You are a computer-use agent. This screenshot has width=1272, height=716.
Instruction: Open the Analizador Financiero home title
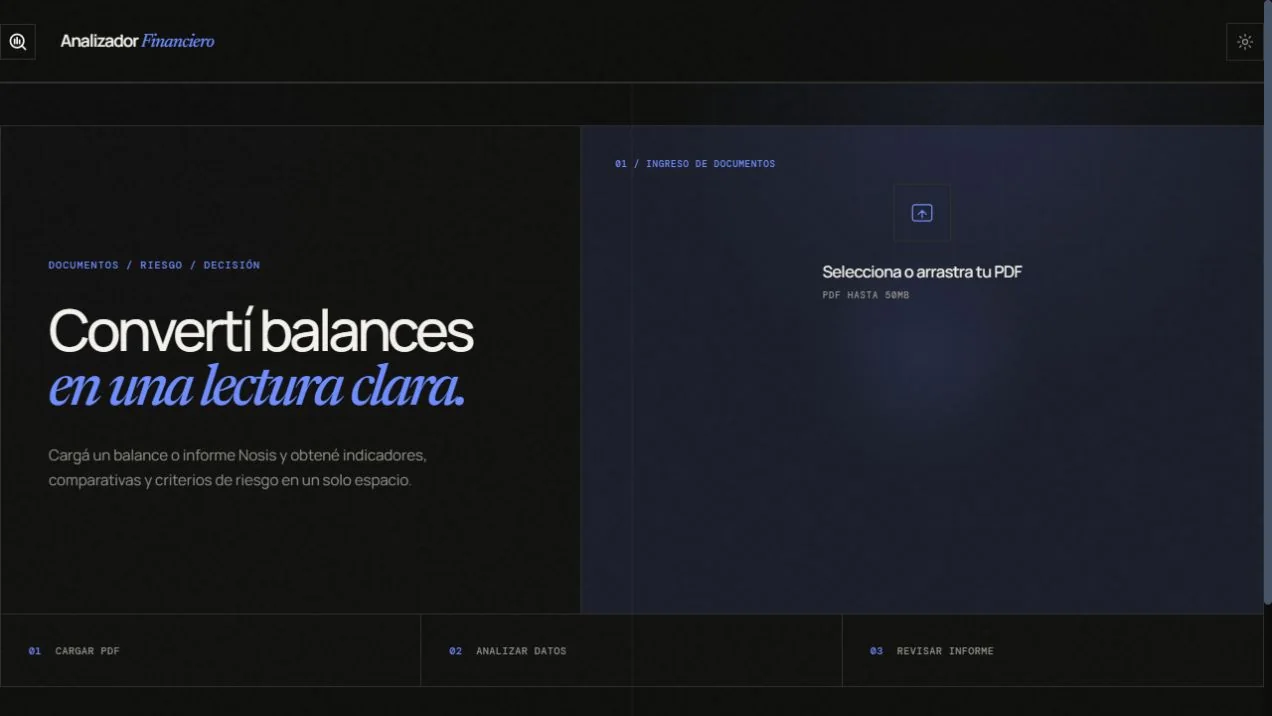click(137, 41)
